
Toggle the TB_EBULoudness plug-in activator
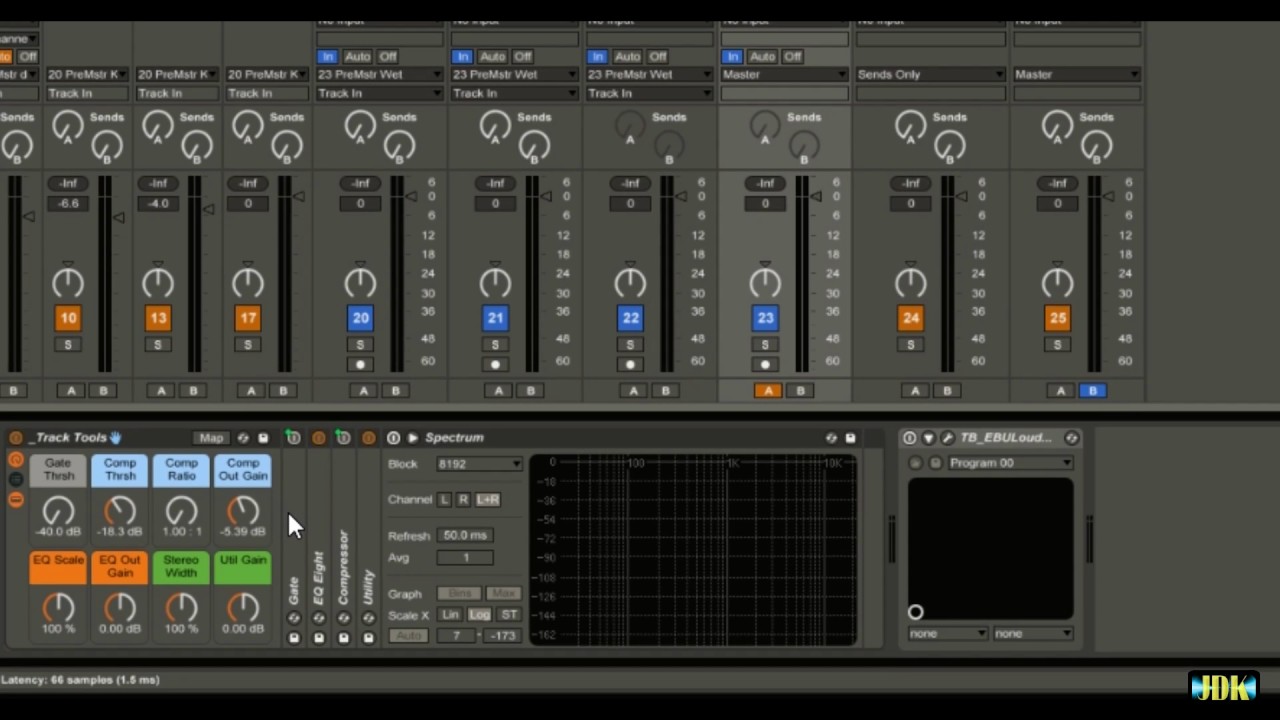click(x=909, y=438)
